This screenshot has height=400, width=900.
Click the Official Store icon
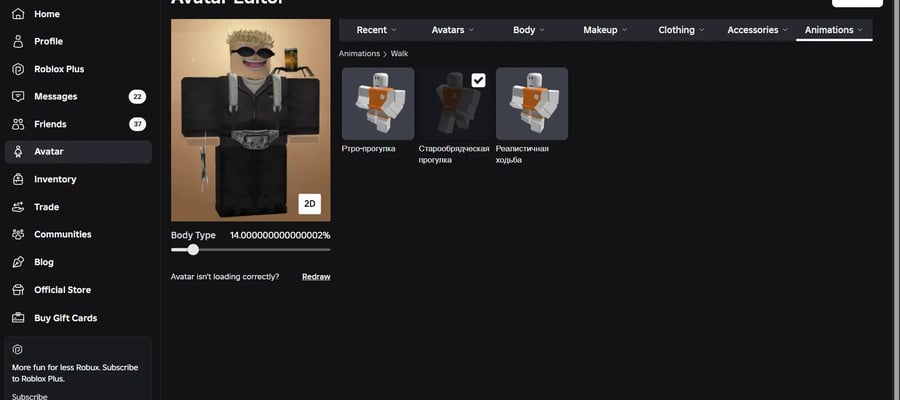[18, 290]
